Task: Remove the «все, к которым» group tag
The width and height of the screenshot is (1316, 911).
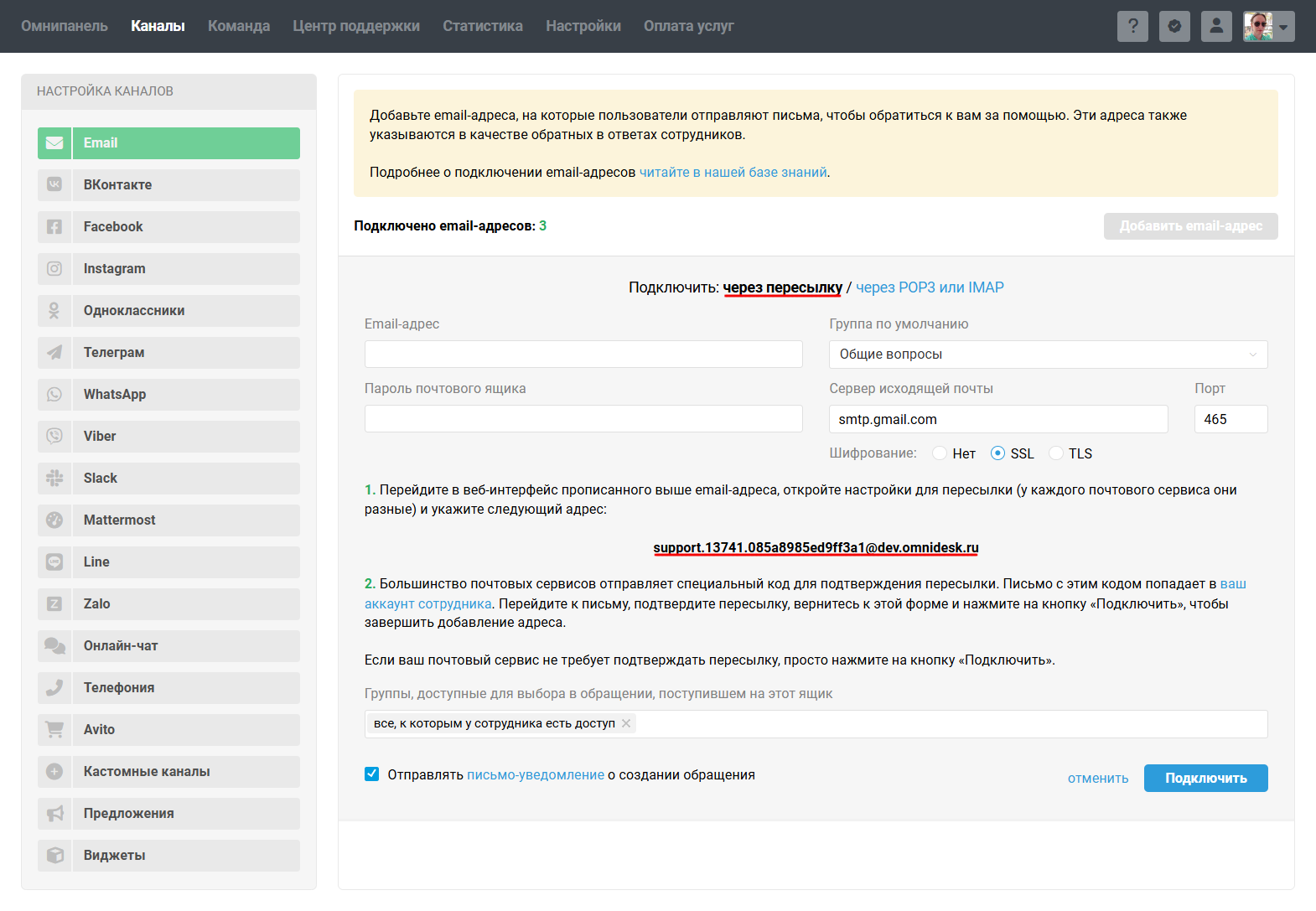Action: coord(626,723)
